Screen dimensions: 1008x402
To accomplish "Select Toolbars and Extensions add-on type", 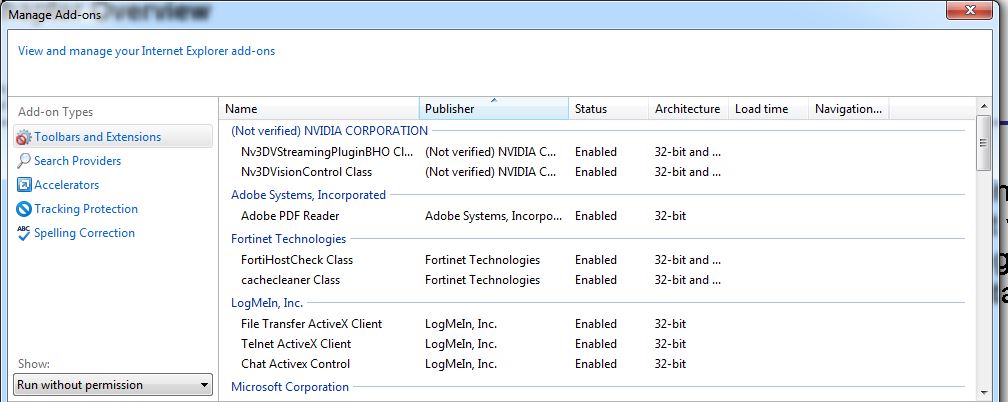I will pyautogui.click(x=113, y=136).
